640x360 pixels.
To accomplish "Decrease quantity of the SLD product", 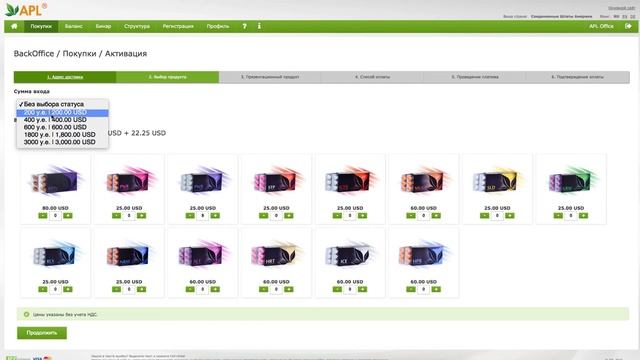I will click(484, 216).
